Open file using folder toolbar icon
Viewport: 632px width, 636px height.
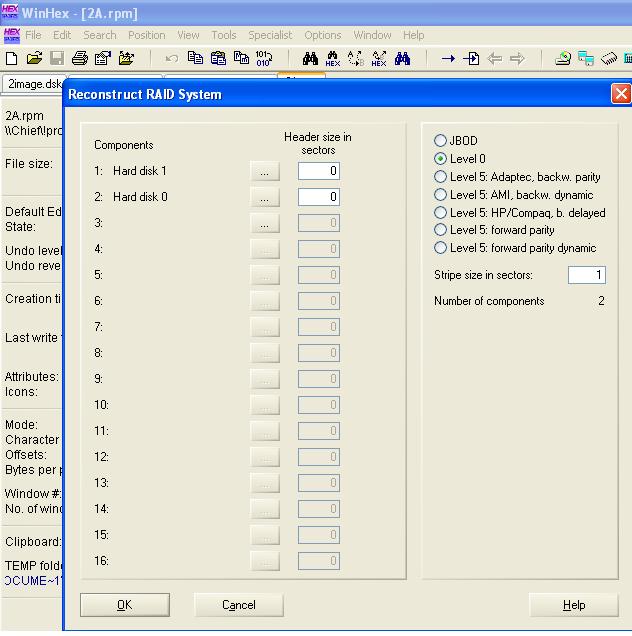[x=34, y=59]
